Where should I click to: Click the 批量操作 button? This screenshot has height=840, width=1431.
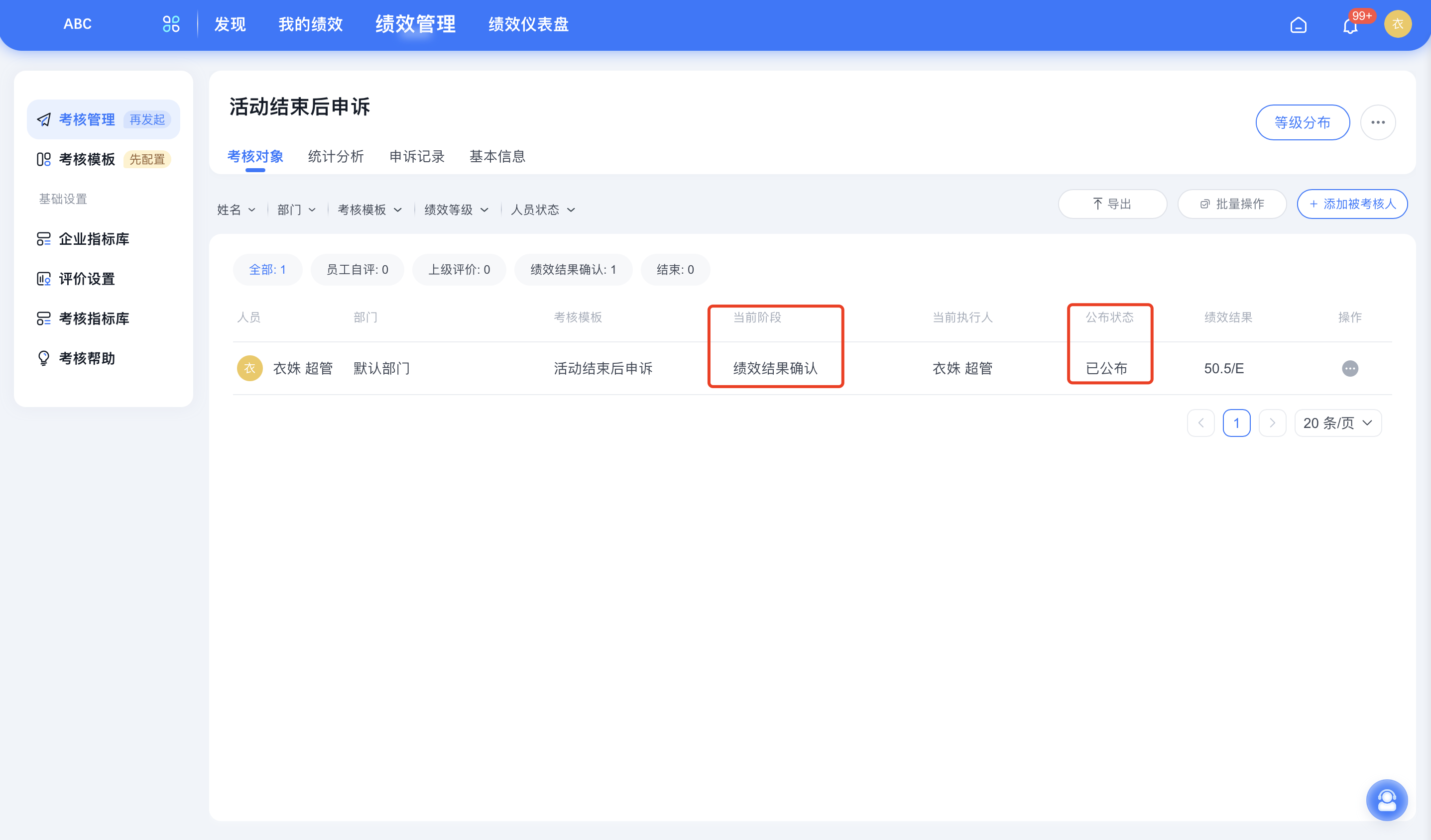point(1232,204)
